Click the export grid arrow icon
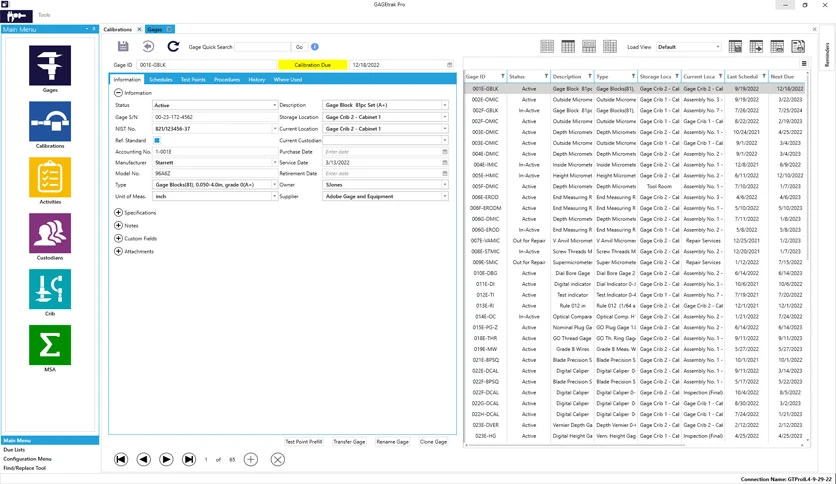Image resolution: width=836 pixels, height=484 pixels. point(756,46)
